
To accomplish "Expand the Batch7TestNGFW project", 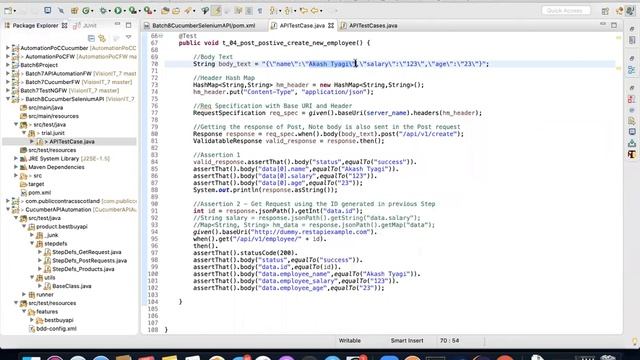I will [8, 90].
